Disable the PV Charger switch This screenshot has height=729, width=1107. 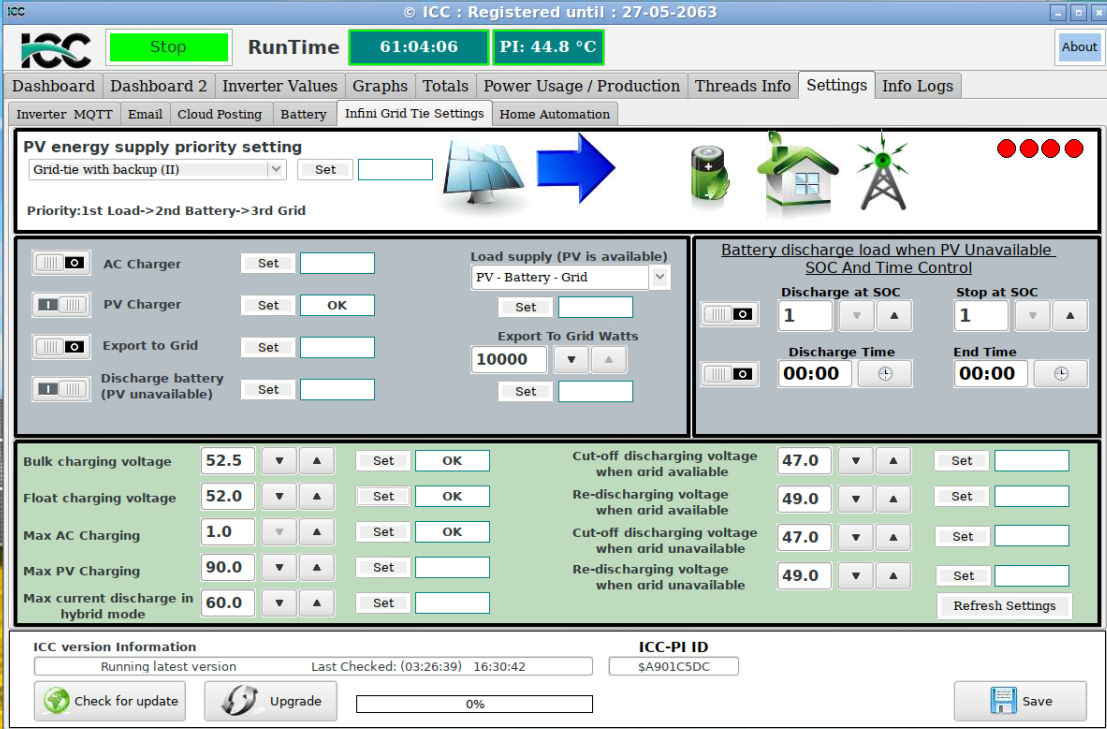(x=61, y=304)
